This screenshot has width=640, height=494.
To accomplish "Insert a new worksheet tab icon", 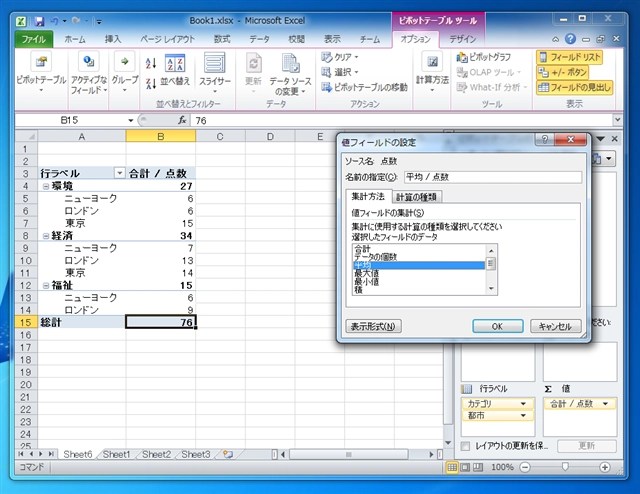I will (x=228, y=454).
